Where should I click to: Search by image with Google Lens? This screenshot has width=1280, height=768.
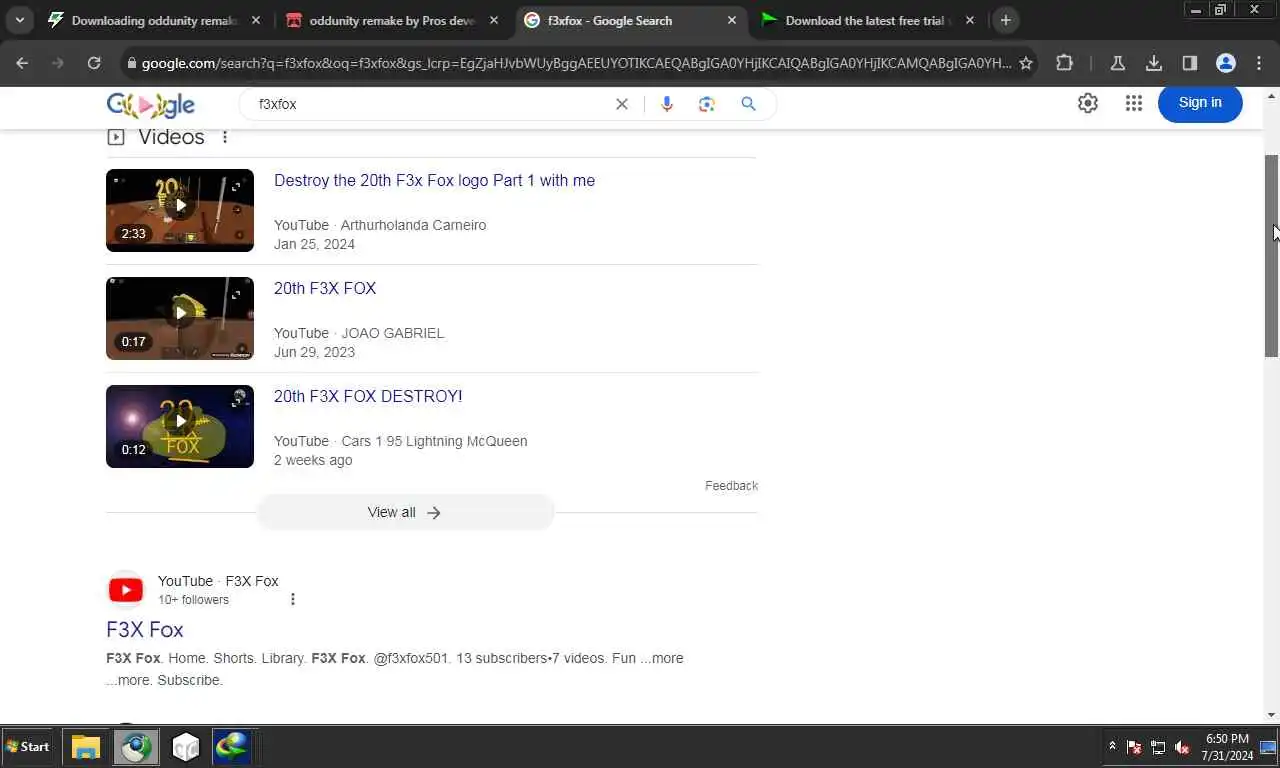707,104
